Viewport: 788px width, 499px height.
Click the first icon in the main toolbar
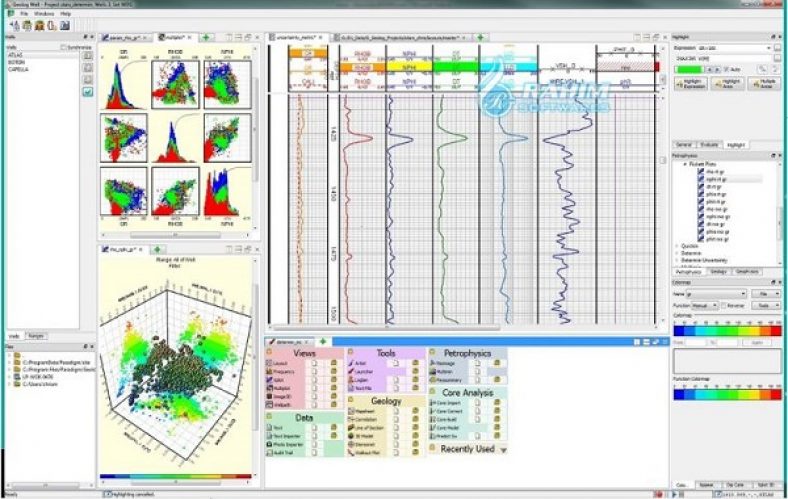pyautogui.click(x=15, y=25)
